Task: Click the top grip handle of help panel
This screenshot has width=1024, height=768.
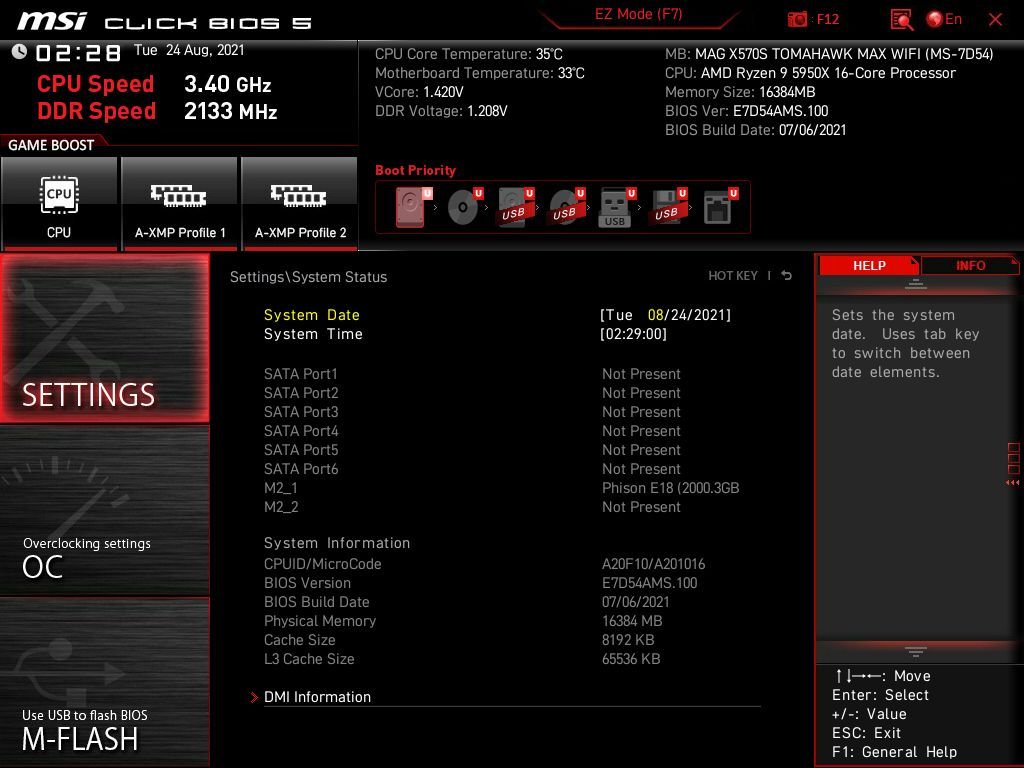Action: pyautogui.click(x=916, y=284)
